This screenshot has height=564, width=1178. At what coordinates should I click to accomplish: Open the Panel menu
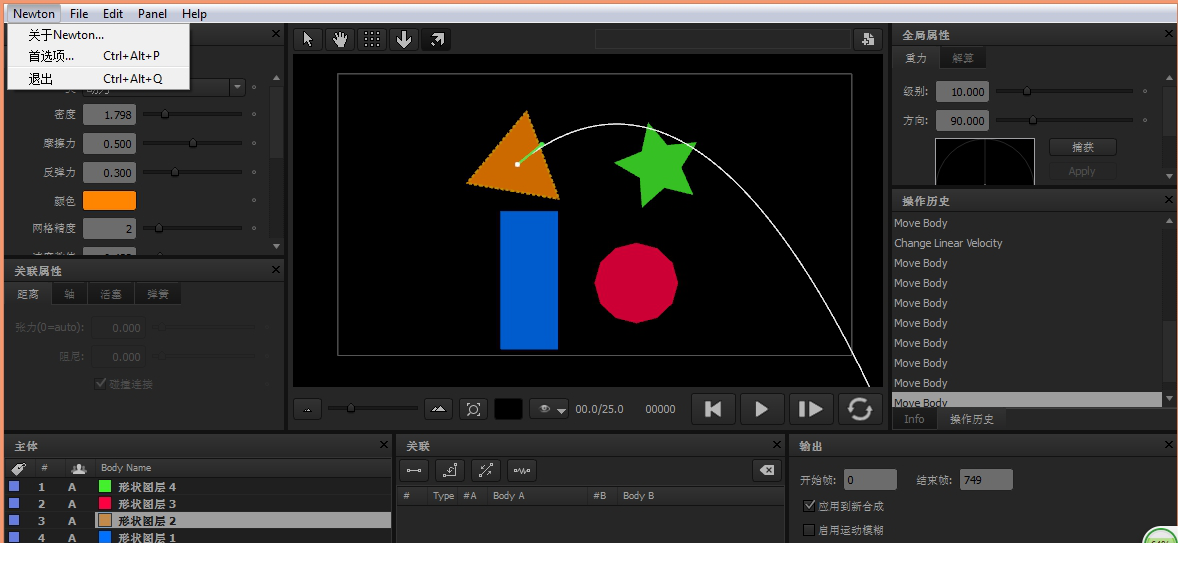coord(153,14)
